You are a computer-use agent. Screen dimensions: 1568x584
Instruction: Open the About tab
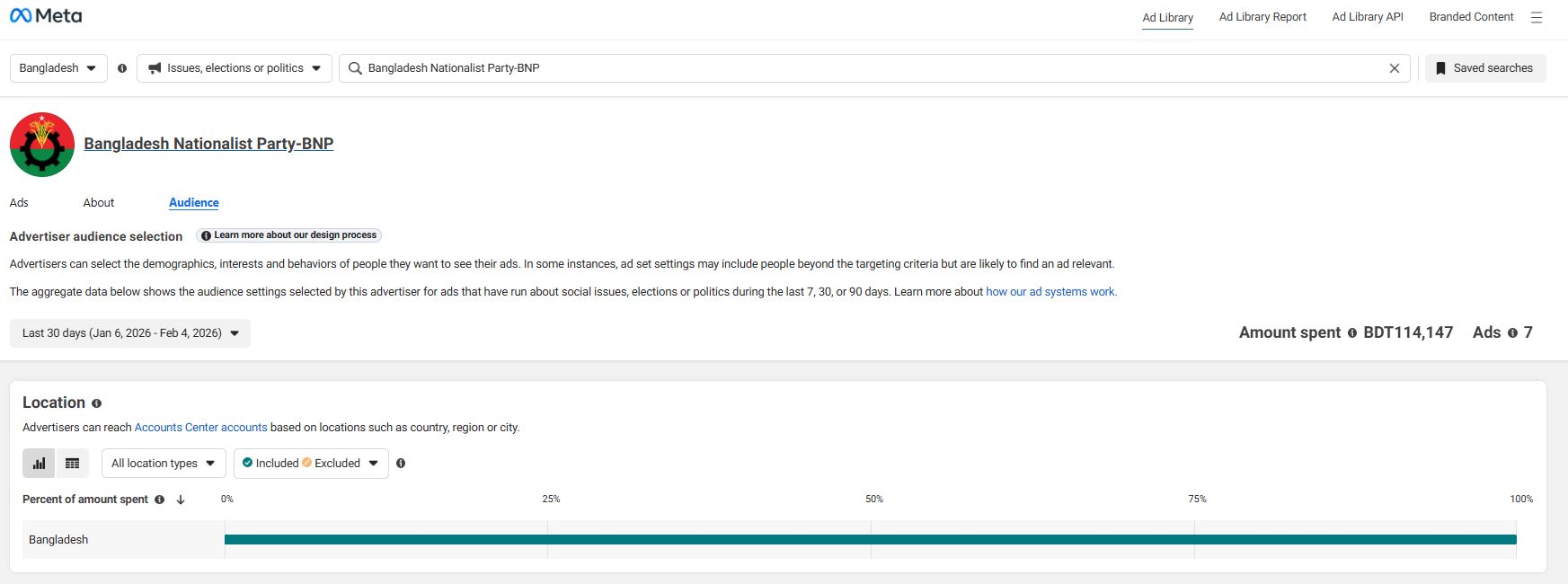pyautogui.click(x=99, y=203)
